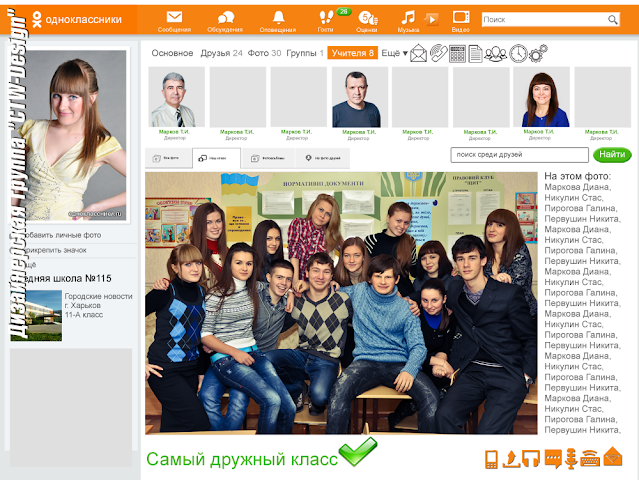Click the orange open envelope icon

(613, 456)
